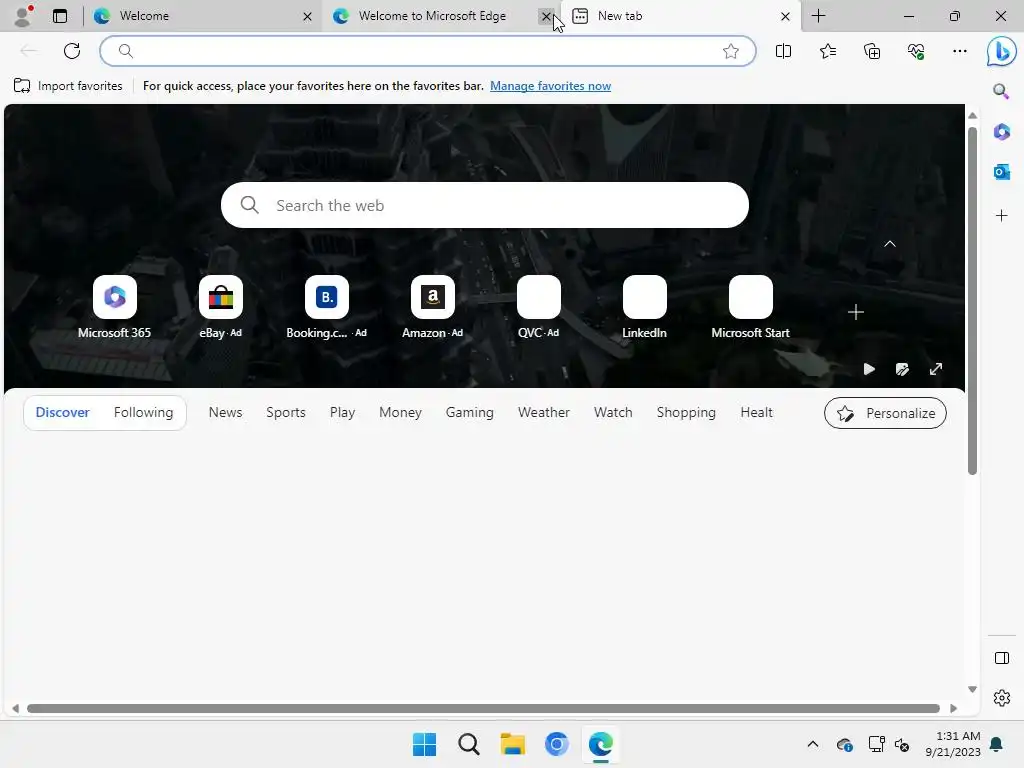Screen dimensions: 1024x768
Task: Toggle the sidebar visibility icon
Action: coord(1002,658)
